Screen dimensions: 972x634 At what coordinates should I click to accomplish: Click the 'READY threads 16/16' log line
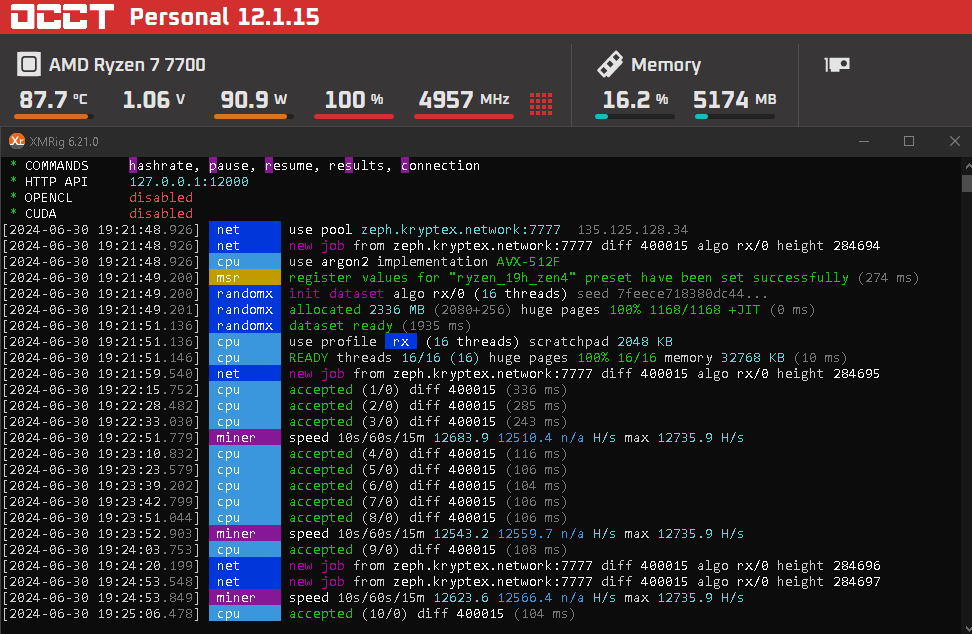coord(567,358)
